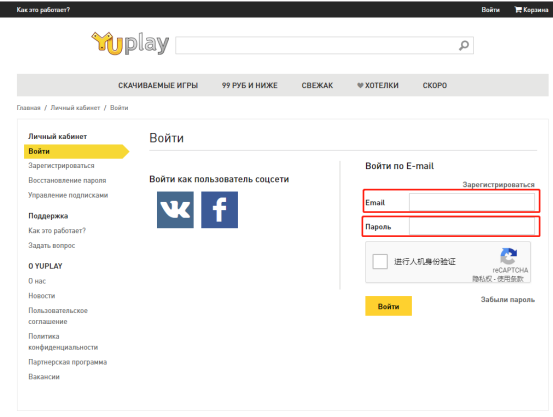Viewport: 553px width, 417px height.
Task: Click the Забыли пароль link
Action: [508, 300]
